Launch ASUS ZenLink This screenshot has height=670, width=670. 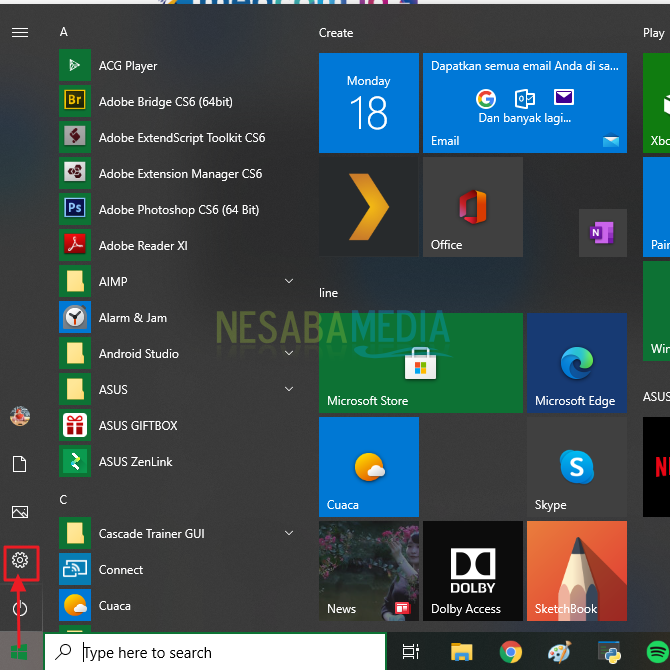[x=177, y=461]
